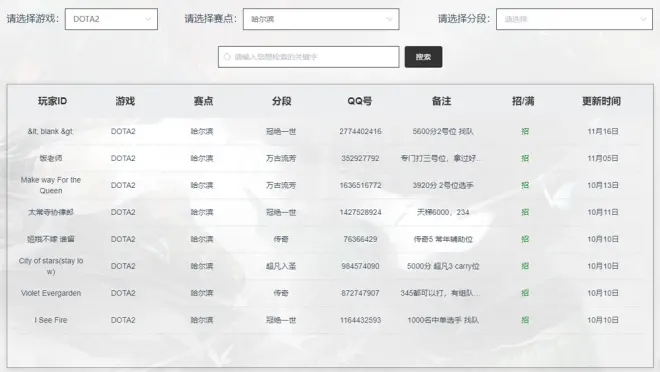Click the 分段 column header

point(282,101)
